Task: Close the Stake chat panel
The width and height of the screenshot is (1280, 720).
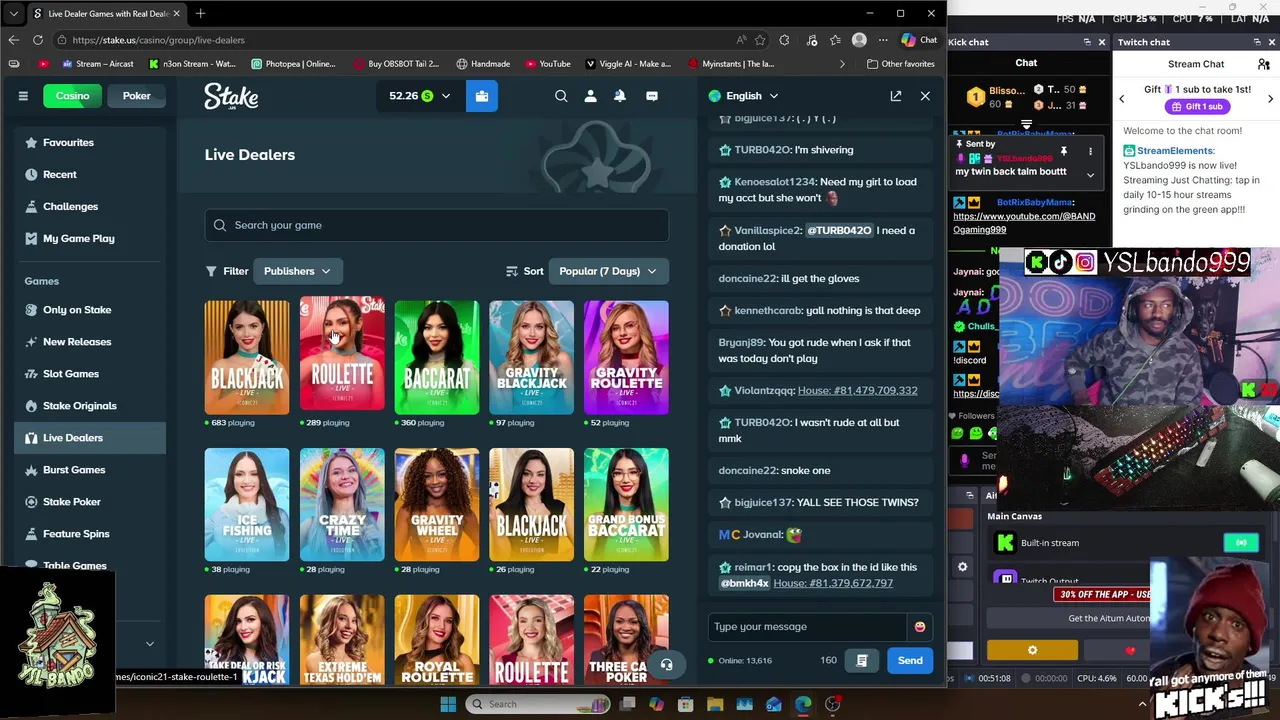Action: coord(925,96)
